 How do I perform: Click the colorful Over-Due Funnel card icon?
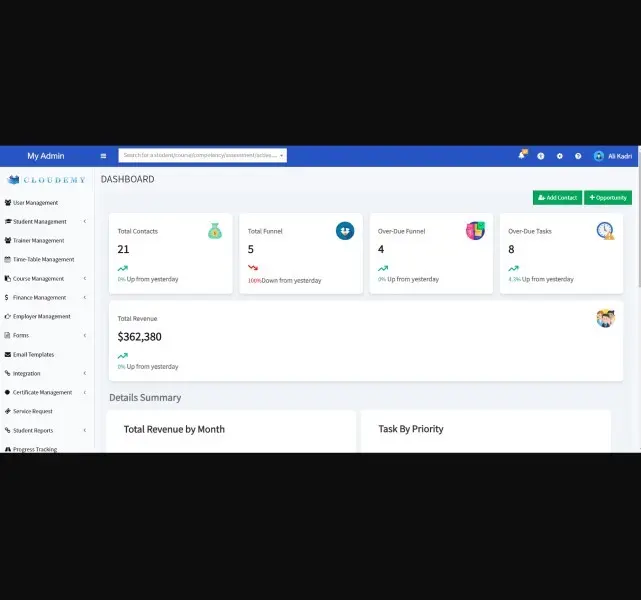(475, 231)
